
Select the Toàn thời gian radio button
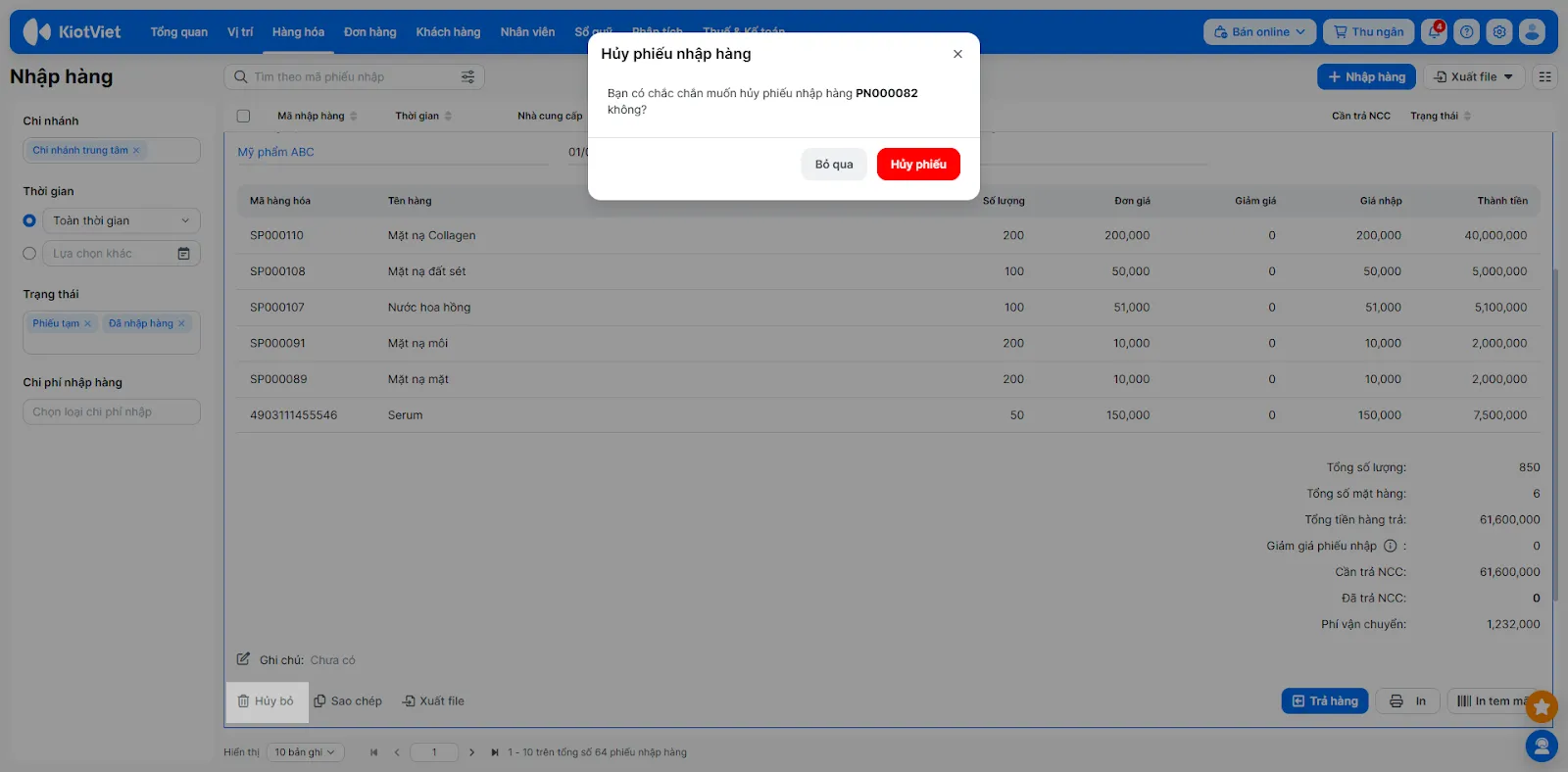tap(29, 221)
